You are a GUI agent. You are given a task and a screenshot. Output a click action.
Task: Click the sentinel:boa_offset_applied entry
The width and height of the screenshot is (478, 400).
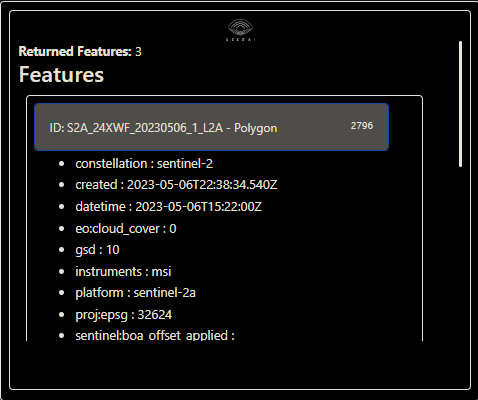tap(155, 335)
